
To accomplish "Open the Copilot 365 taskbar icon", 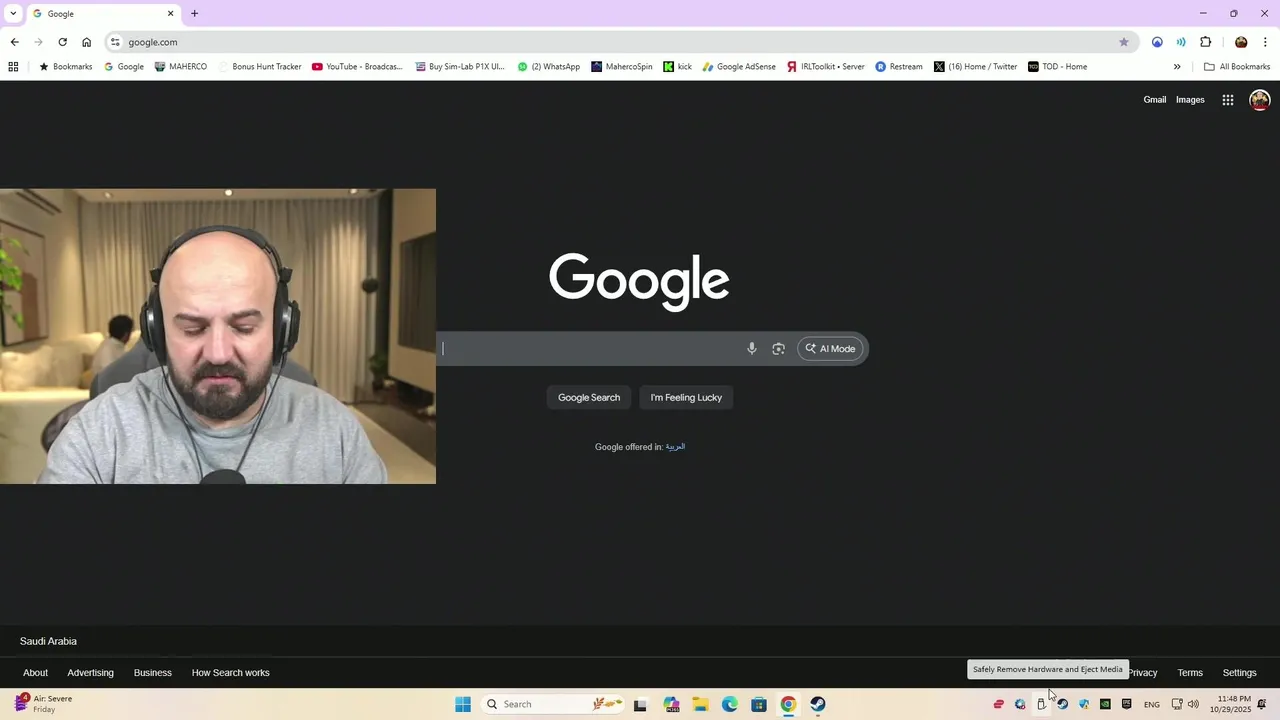I will coord(671,704).
